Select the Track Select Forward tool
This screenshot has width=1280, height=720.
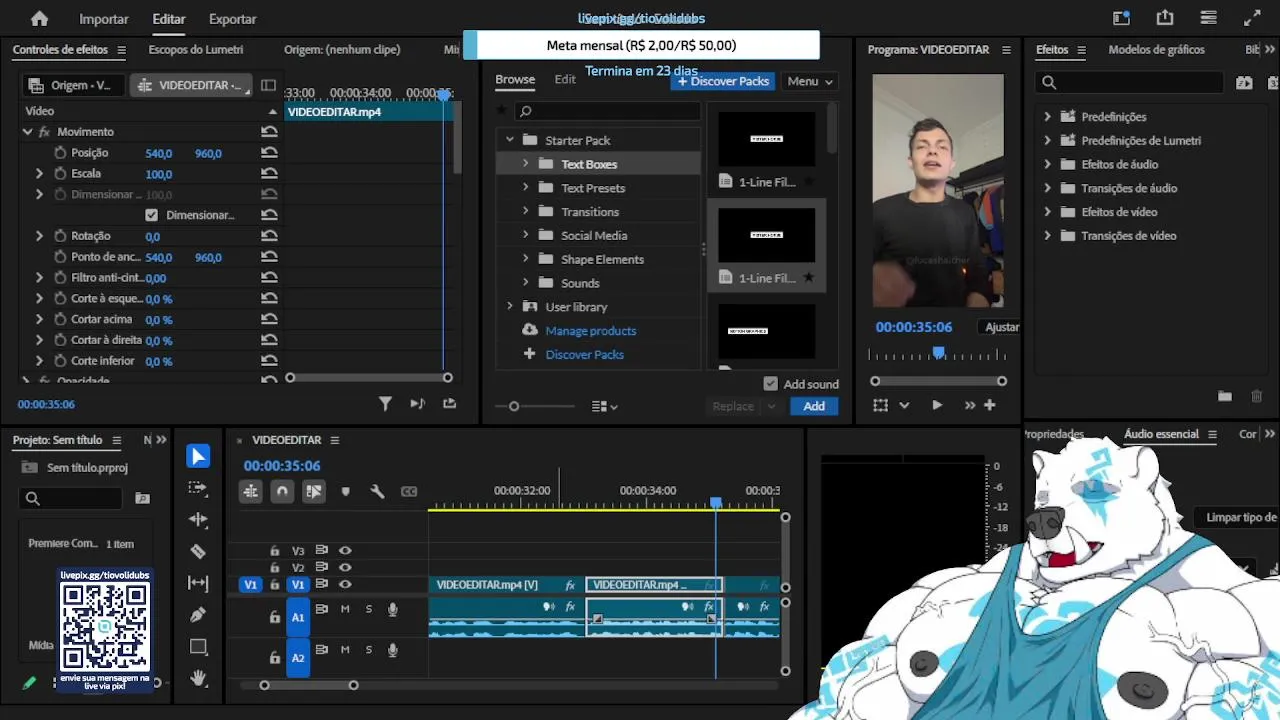[198, 488]
